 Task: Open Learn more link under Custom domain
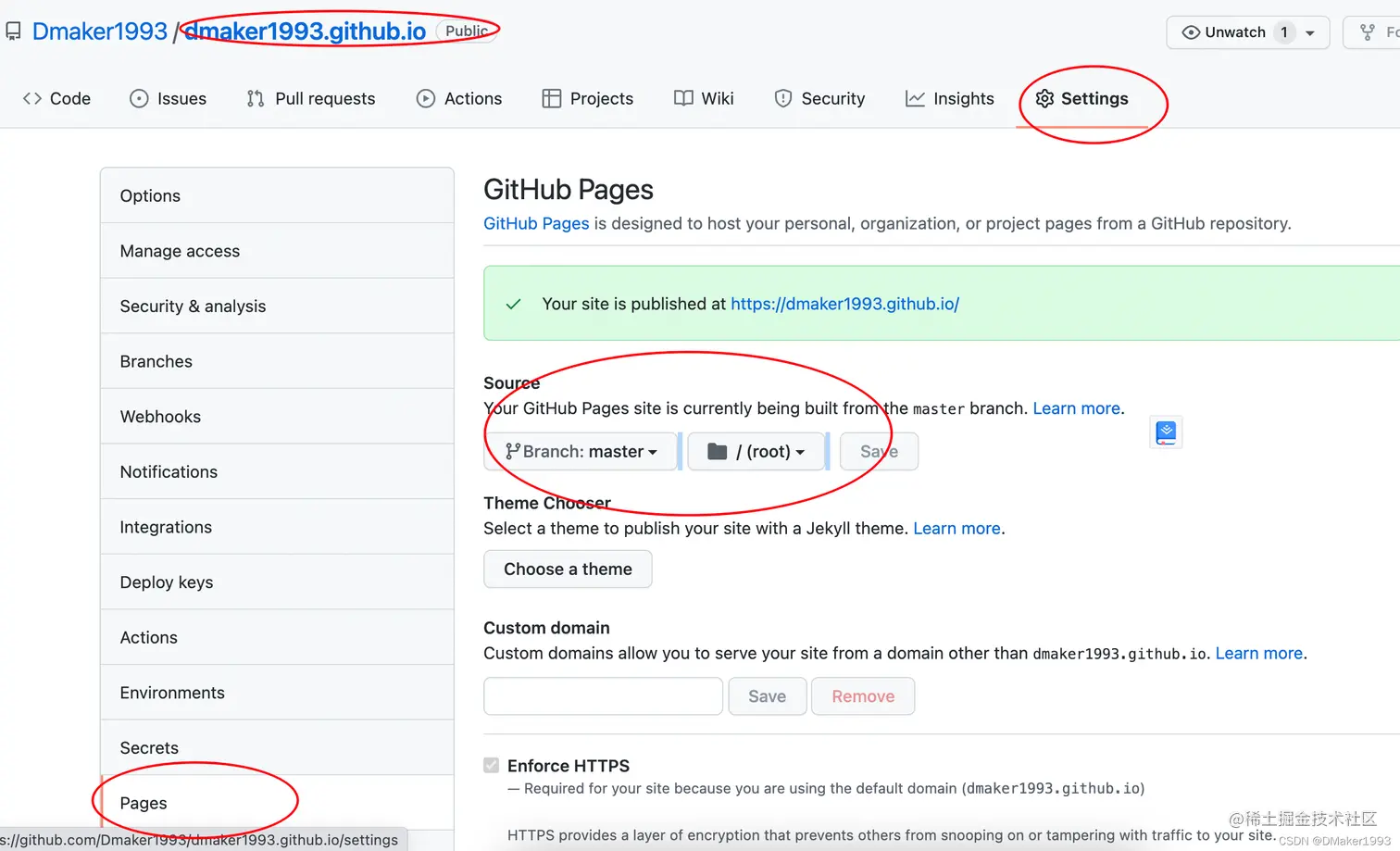click(1259, 653)
